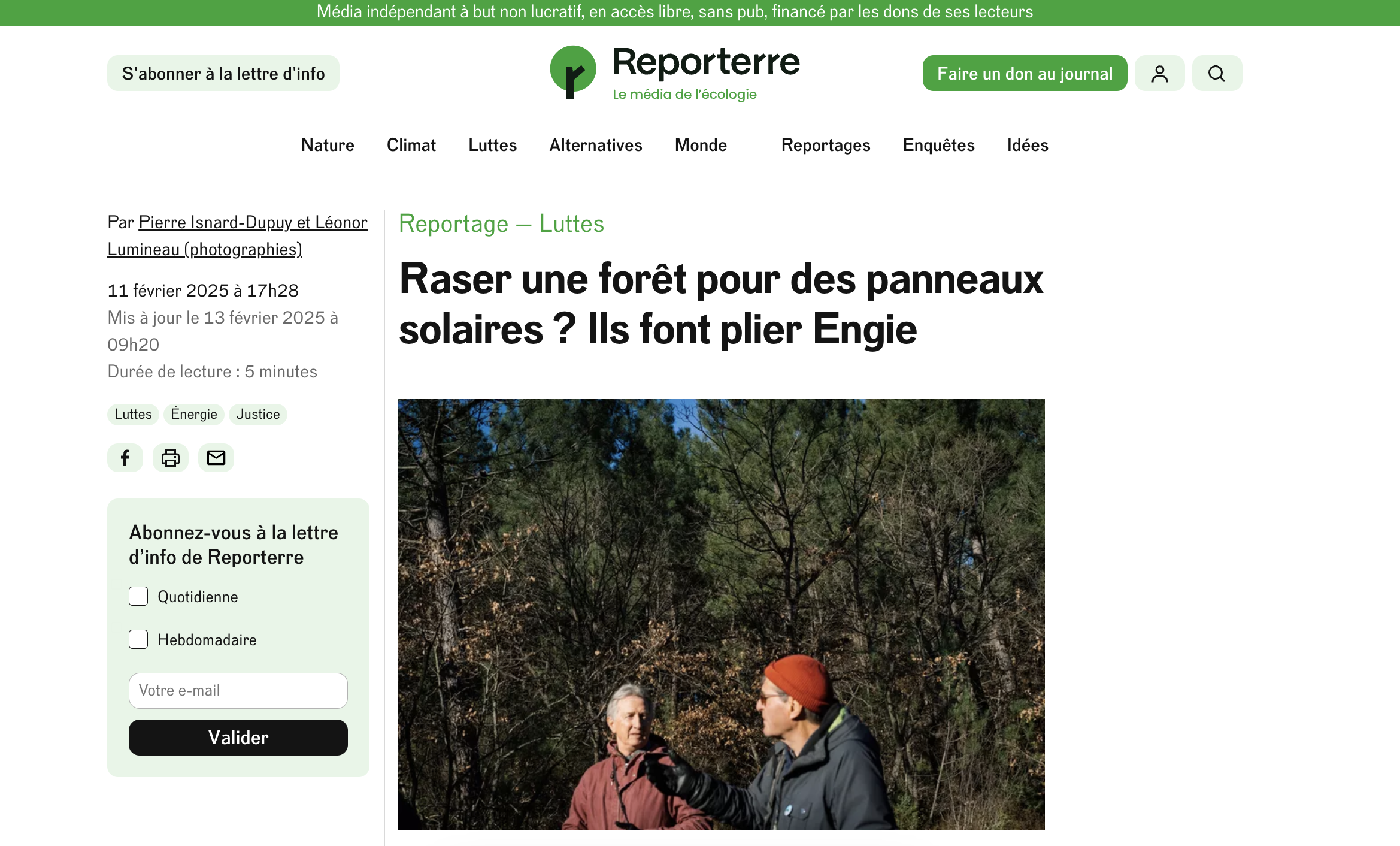Screen dimensions: 1400x846
Task: Open the Alternatives menu item
Action: pyautogui.click(x=596, y=145)
